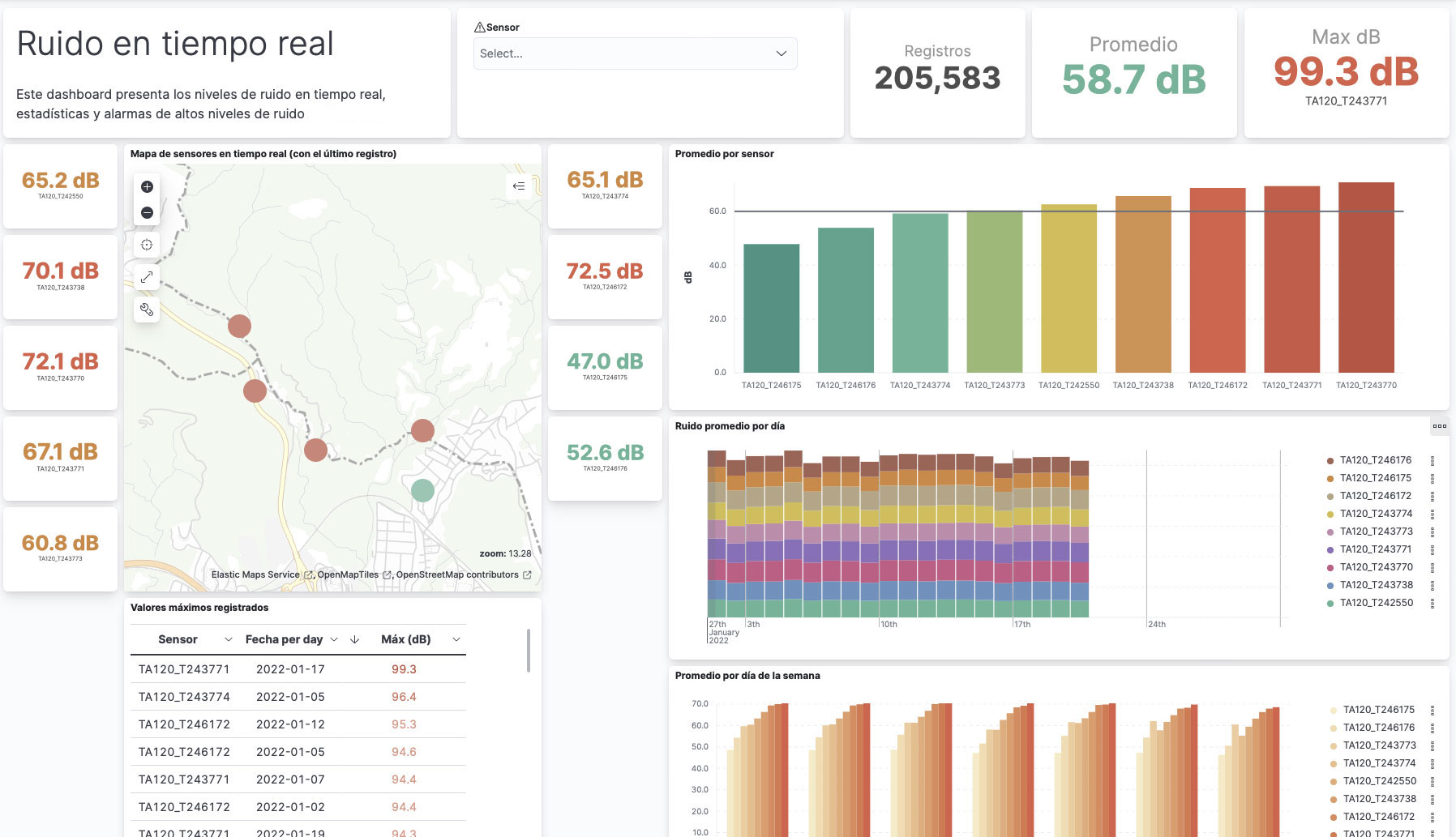This screenshot has width=1456, height=837.
Task: Expand the Sensor column header chevron
Action: click(x=228, y=640)
